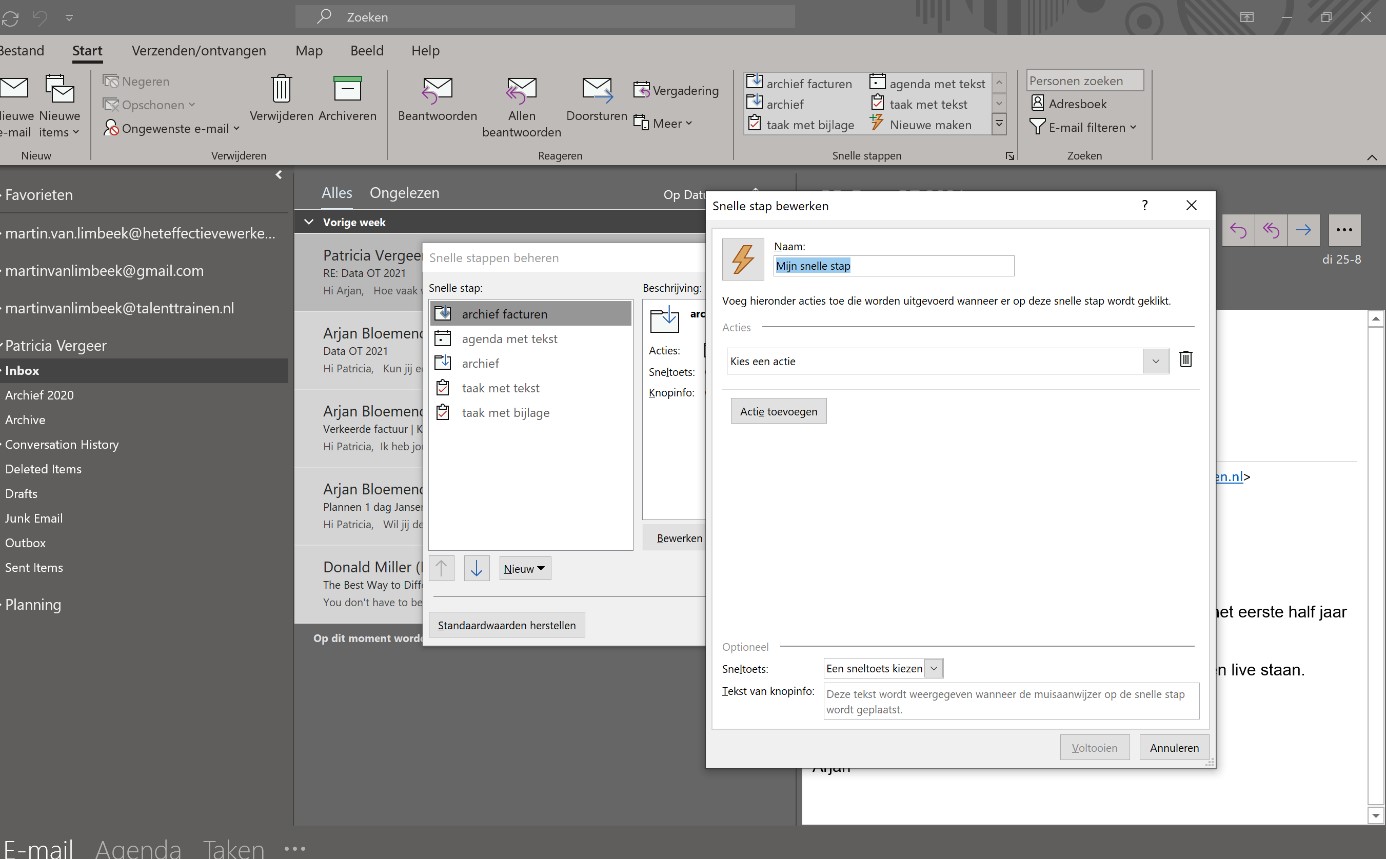The height and width of the screenshot is (859, 1386).
Task: Collapse the ribbon with the chevron
Action: click(x=1371, y=156)
